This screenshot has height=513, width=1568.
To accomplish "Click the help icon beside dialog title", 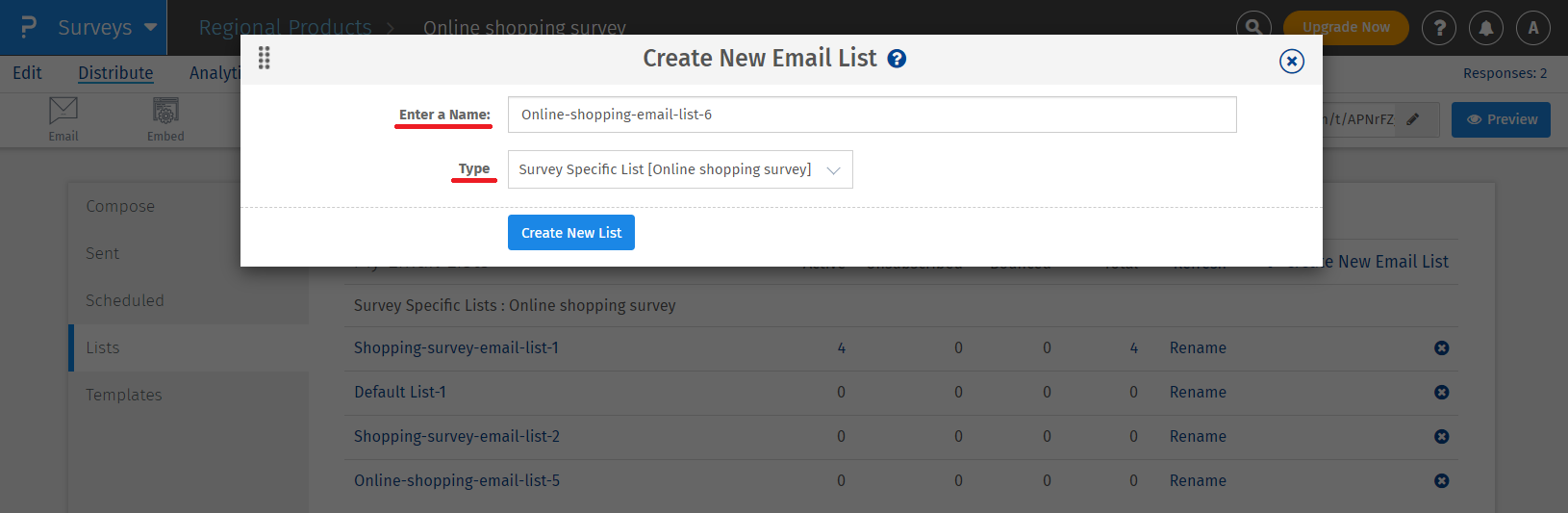I will click(x=897, y=59).
